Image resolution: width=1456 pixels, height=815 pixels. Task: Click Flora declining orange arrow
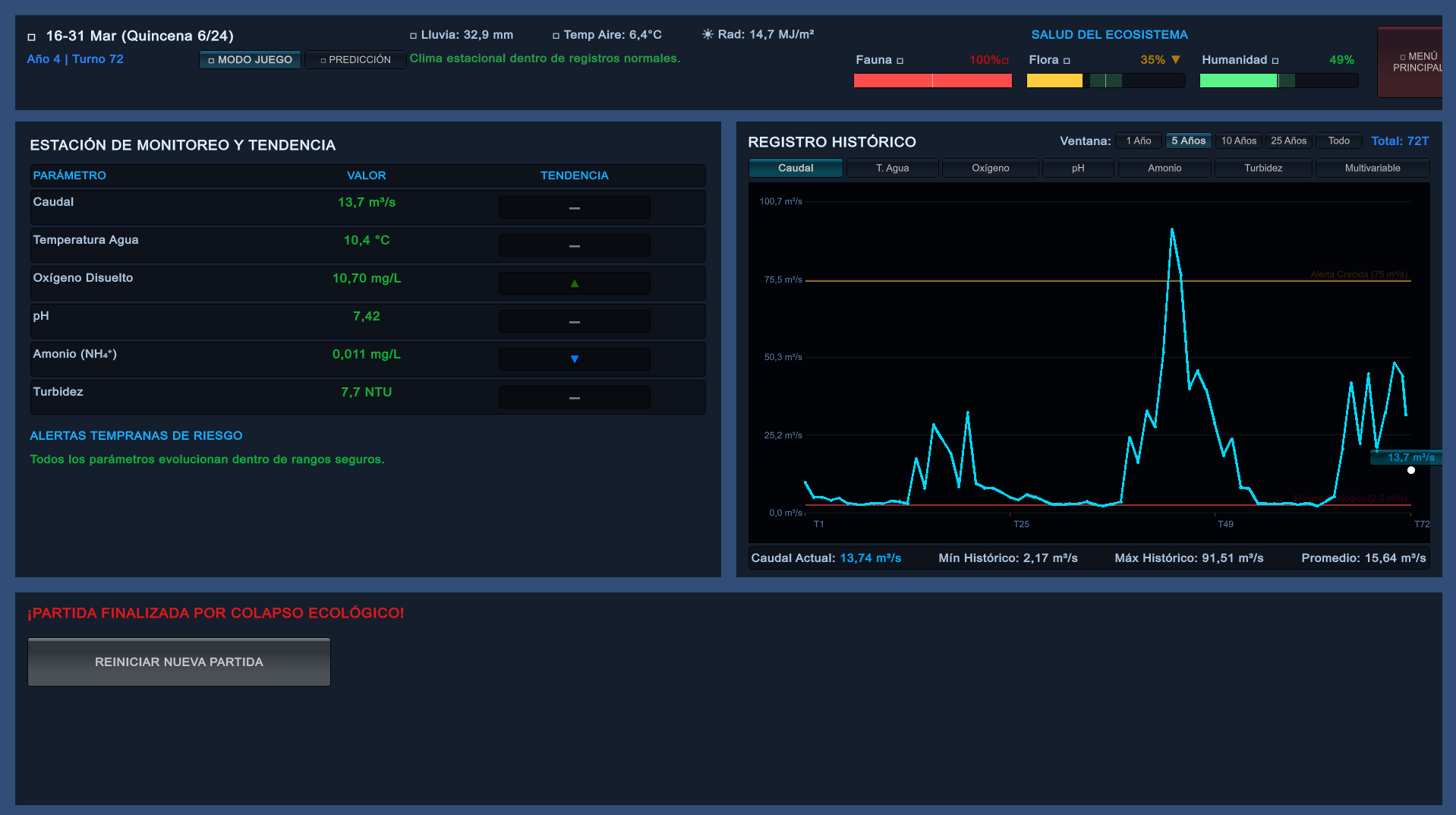1175,59
